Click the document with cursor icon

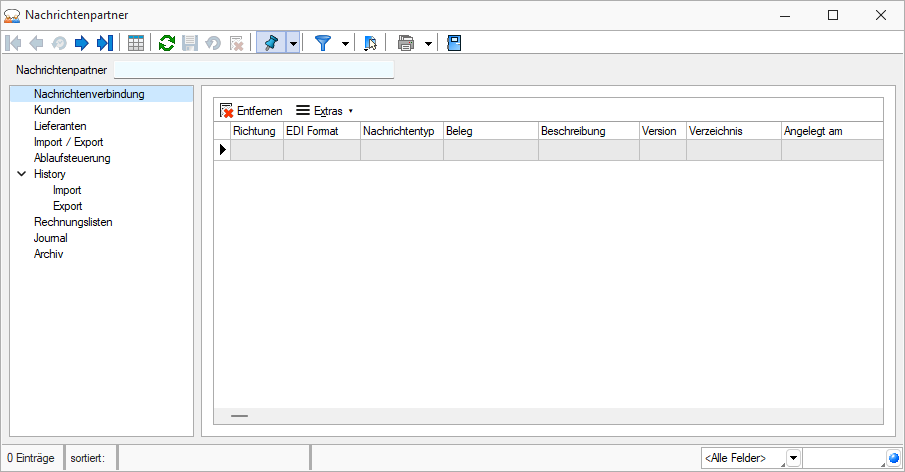point(370,43)
